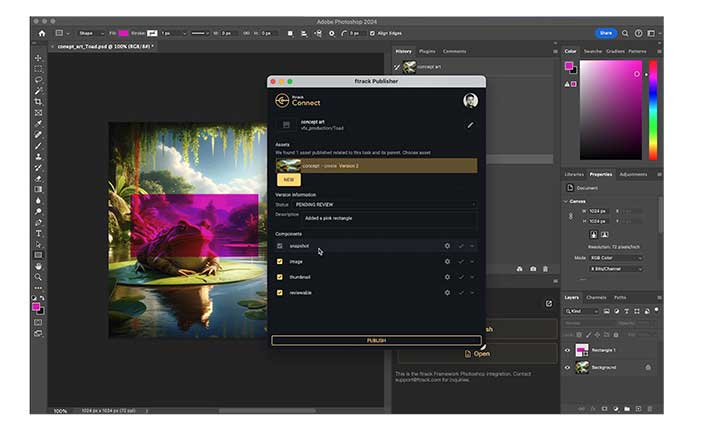Select the Clone Stamp tool
The height and width of the screenshot is (429, 715).
pos(38,157)
